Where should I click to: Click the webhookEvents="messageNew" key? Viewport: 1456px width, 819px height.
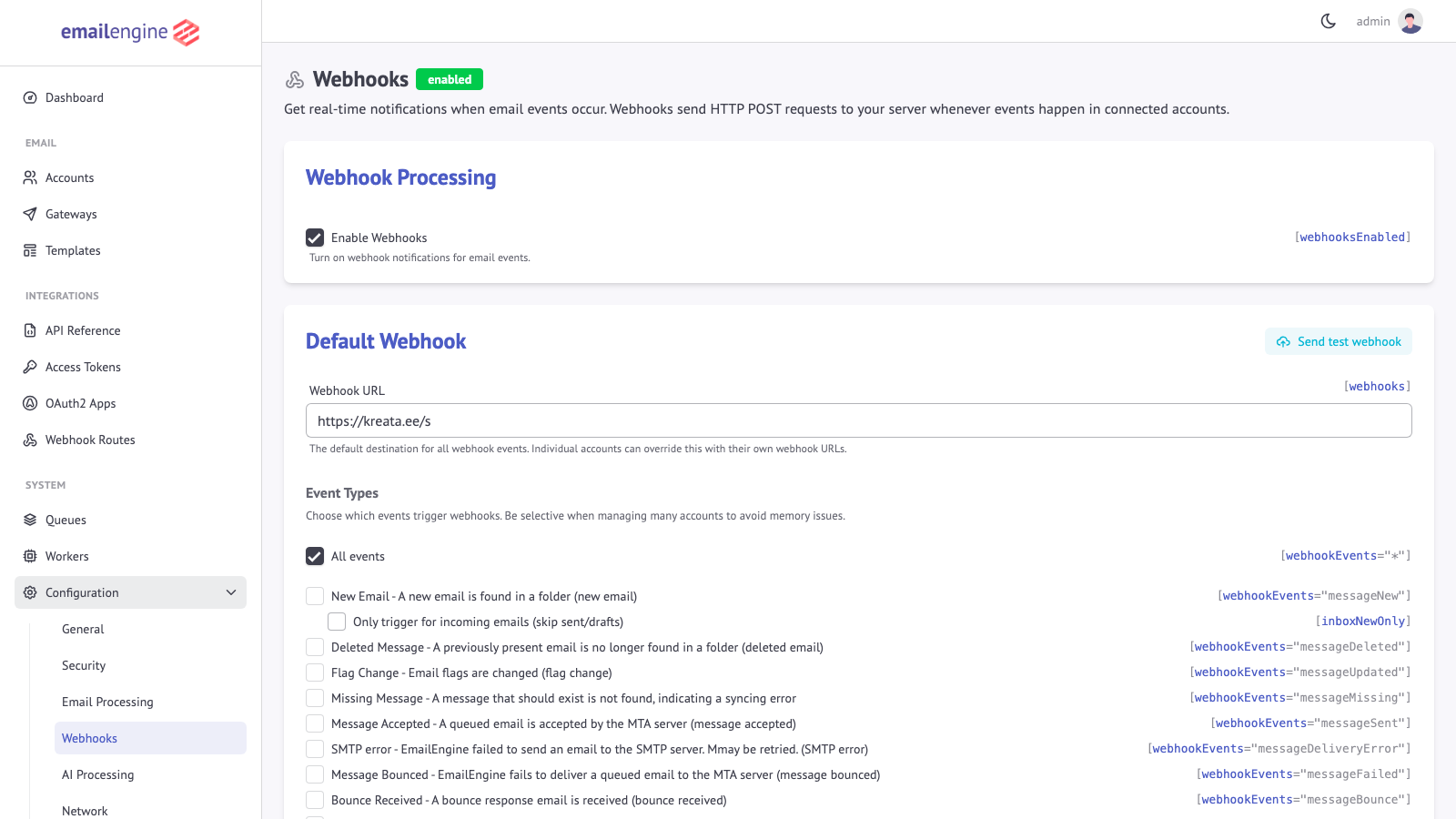tap(1315, 595)
